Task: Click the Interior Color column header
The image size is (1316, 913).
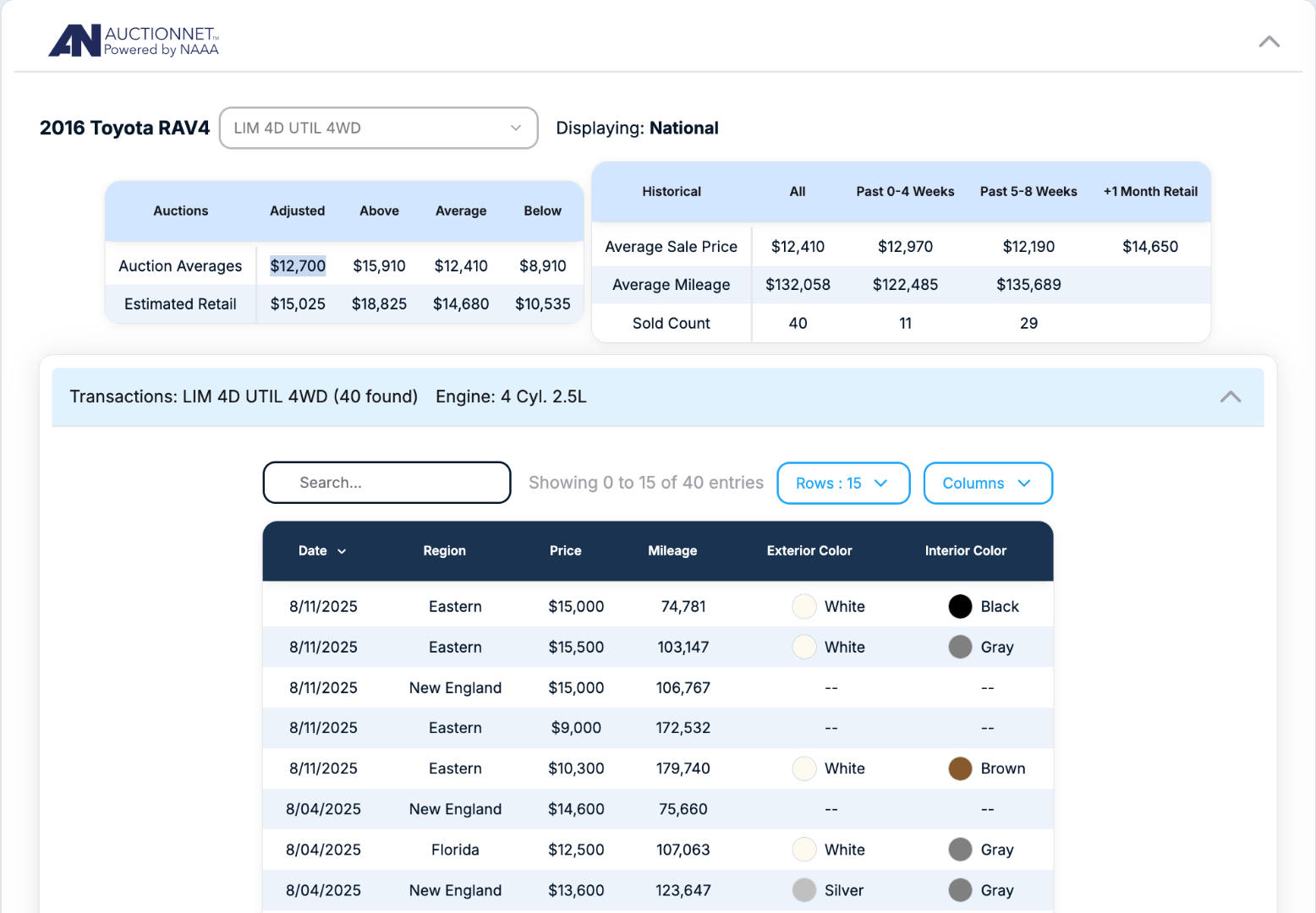Action: coord(965,550)
